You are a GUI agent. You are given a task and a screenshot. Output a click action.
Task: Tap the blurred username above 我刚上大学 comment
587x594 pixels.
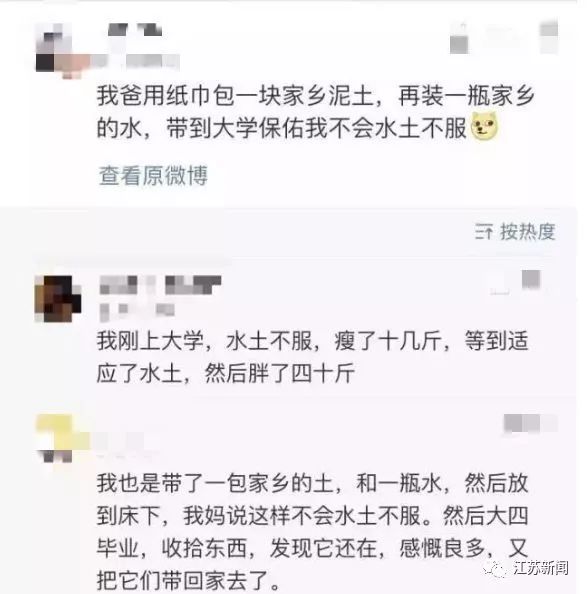[160, 285]
